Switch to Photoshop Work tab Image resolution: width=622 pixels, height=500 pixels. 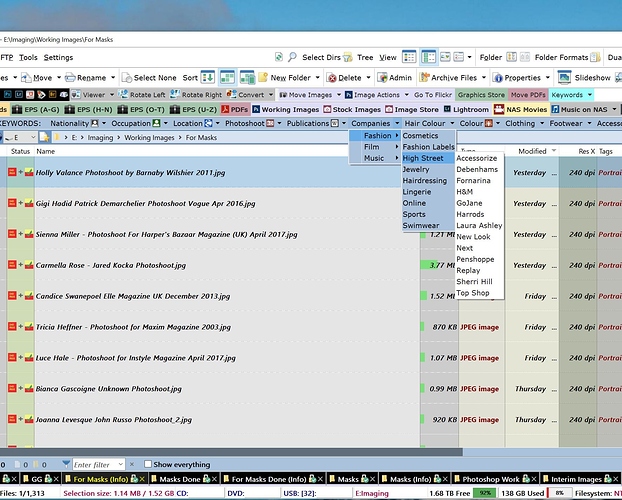(x=495, y=479)
